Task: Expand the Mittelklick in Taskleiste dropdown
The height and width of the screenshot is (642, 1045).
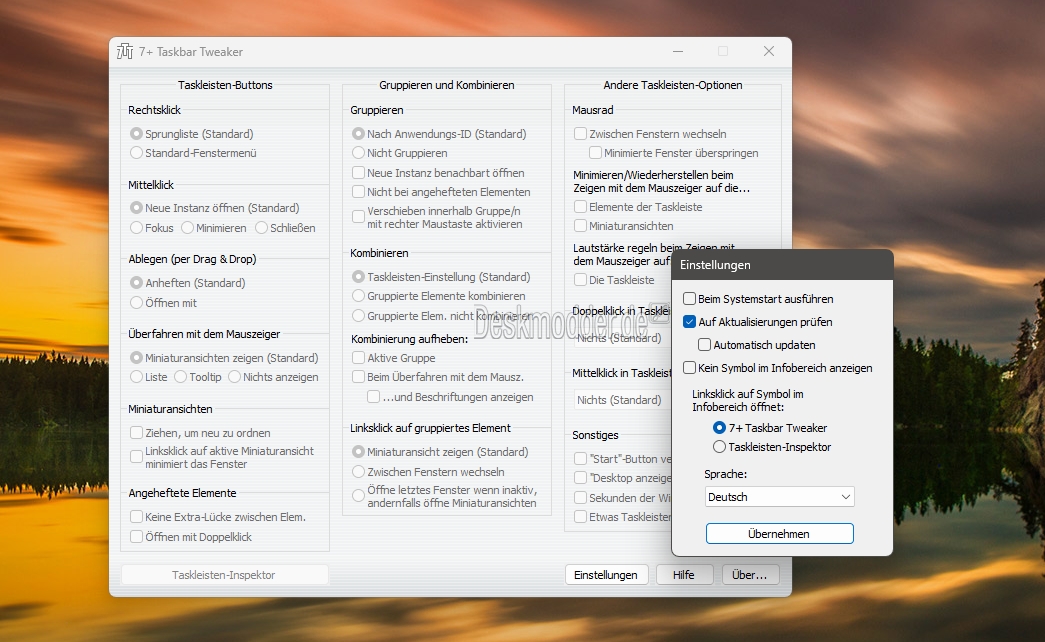Action: pyautogui.click(x=622, y=400)
